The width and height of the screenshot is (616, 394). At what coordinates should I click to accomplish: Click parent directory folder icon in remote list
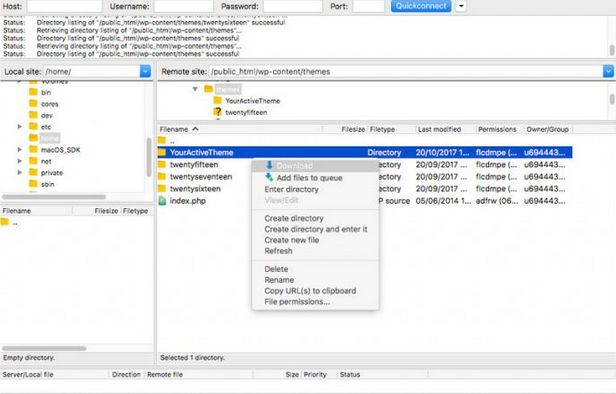[x=162, y=140]
